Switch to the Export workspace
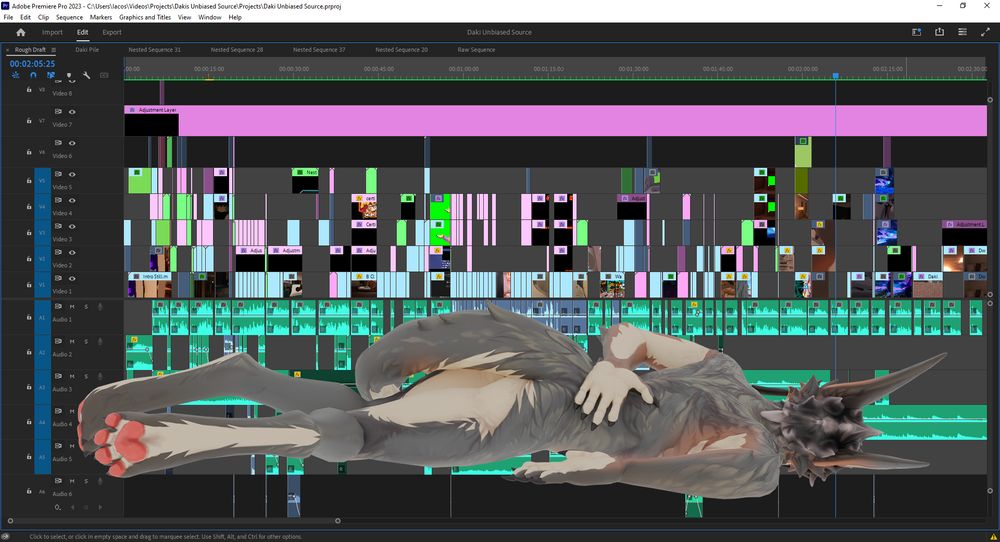Image resolution: width=1000 pixels, height=542 pixels. (x=112, y=32)
